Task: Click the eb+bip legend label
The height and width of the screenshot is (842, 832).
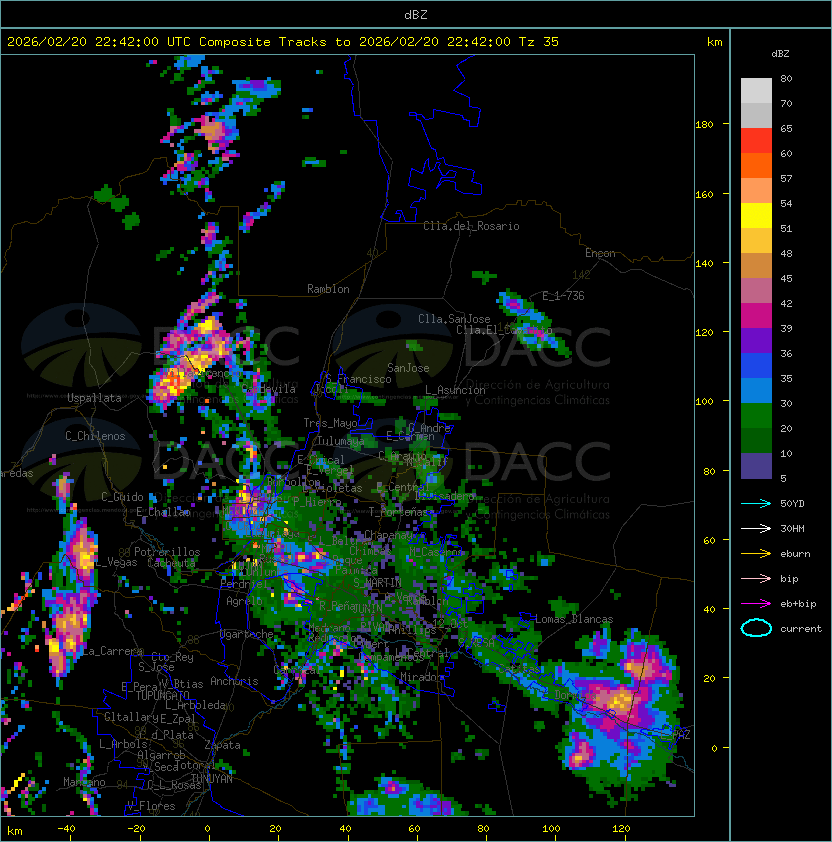Action: click(798, 604)
